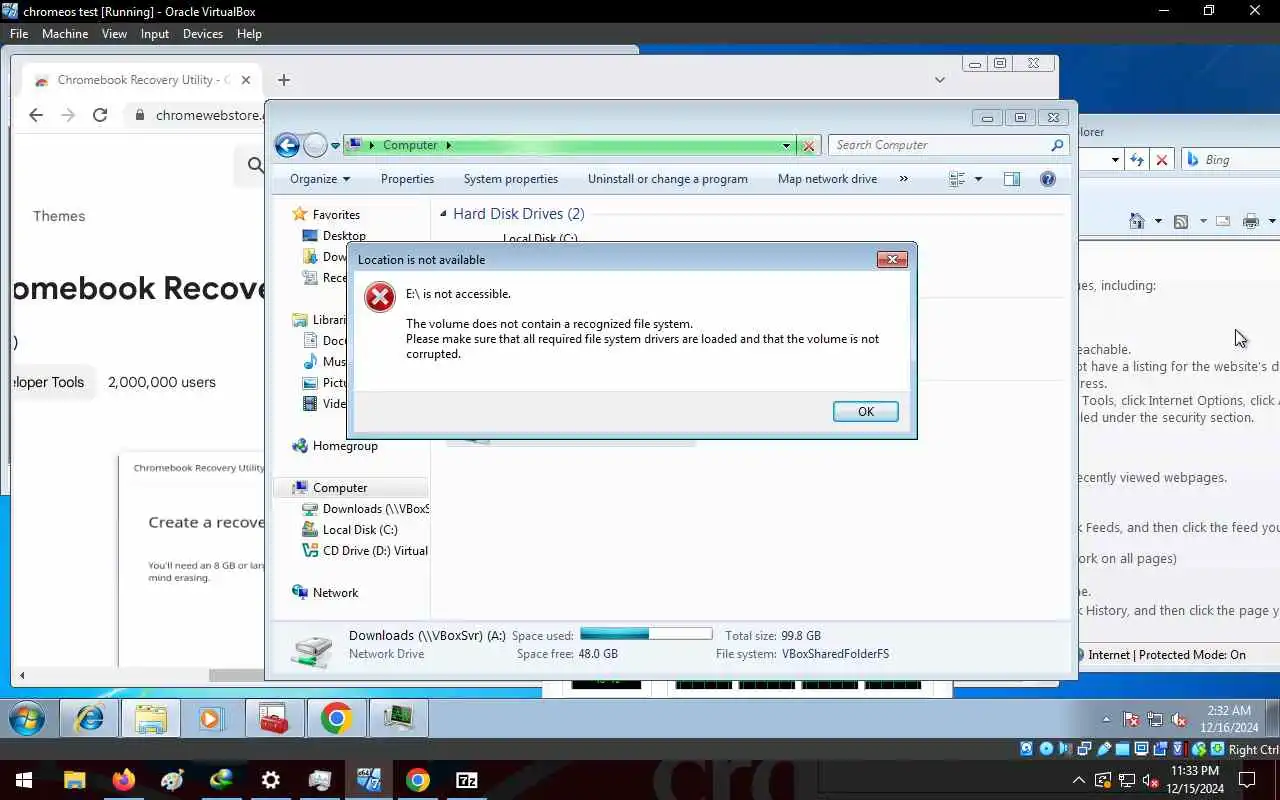Screen dimensions: 1280x800
Task: Click Properties in the Explorer toolbar
Action: [x=407, y=179]
